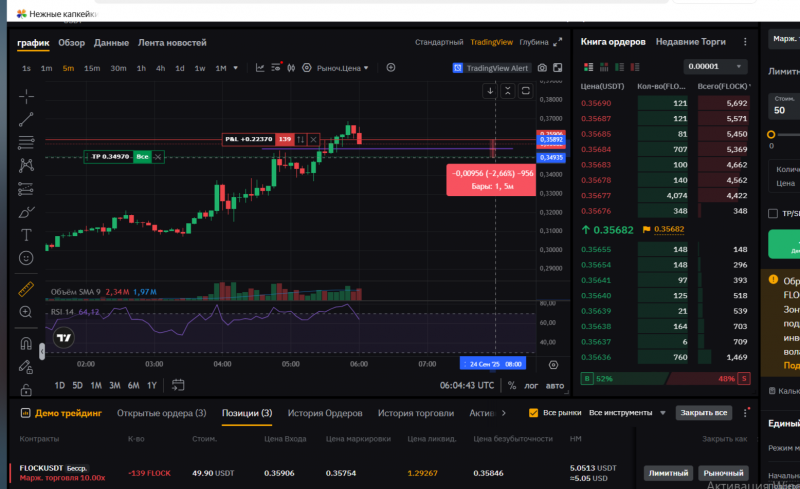Click the Close all positions button
The image size is (800, 489).
point(704,412)
